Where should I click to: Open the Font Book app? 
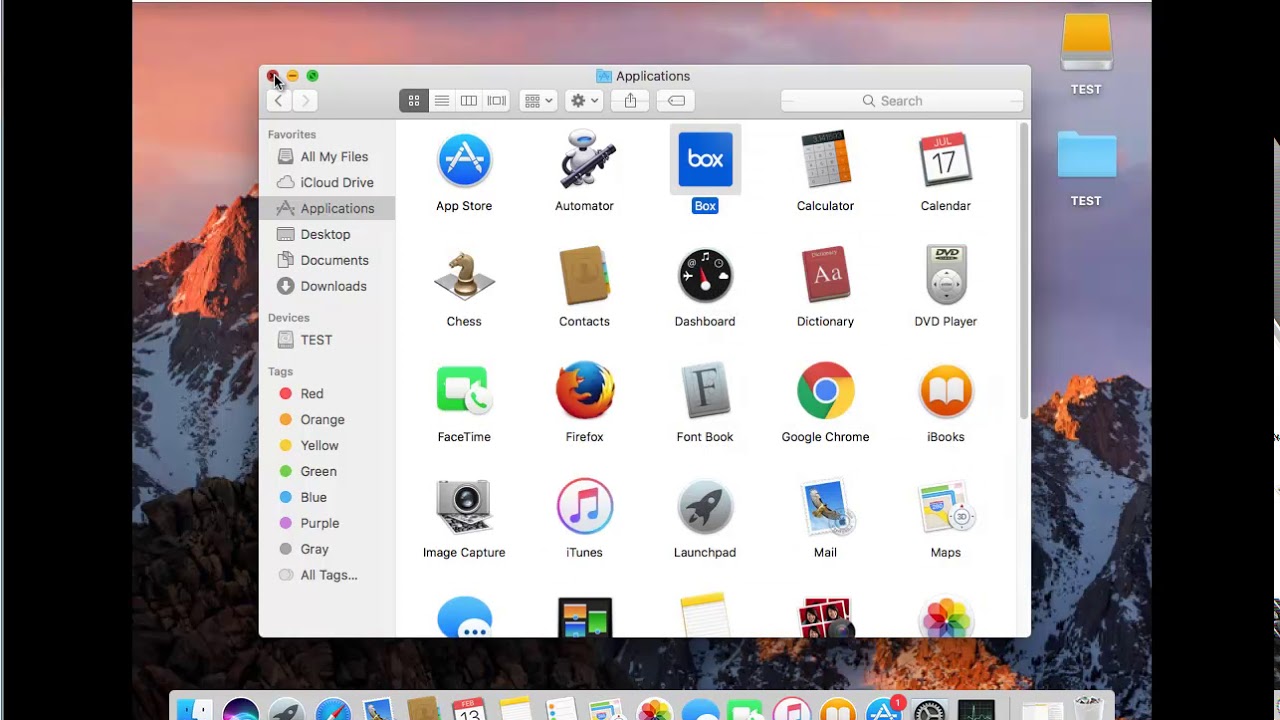tap(705, 391)
